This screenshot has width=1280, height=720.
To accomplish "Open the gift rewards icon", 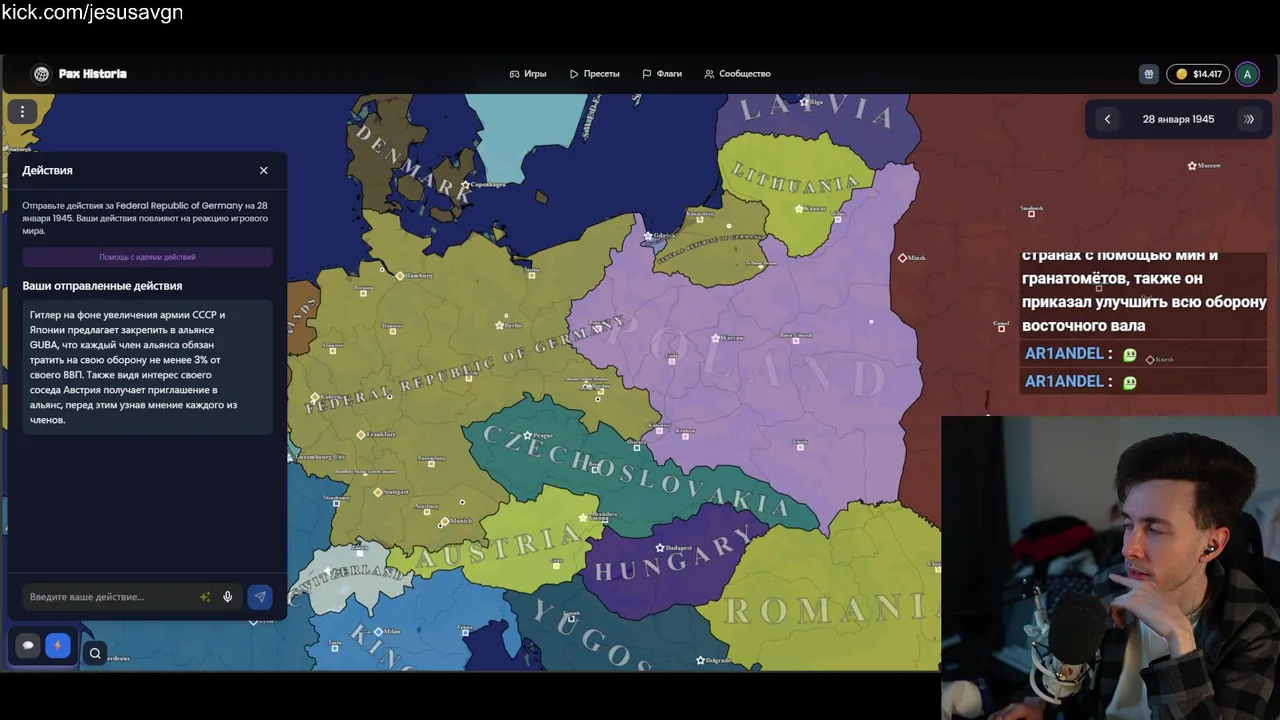I will pyautogui.click(x=1149, y=74).
